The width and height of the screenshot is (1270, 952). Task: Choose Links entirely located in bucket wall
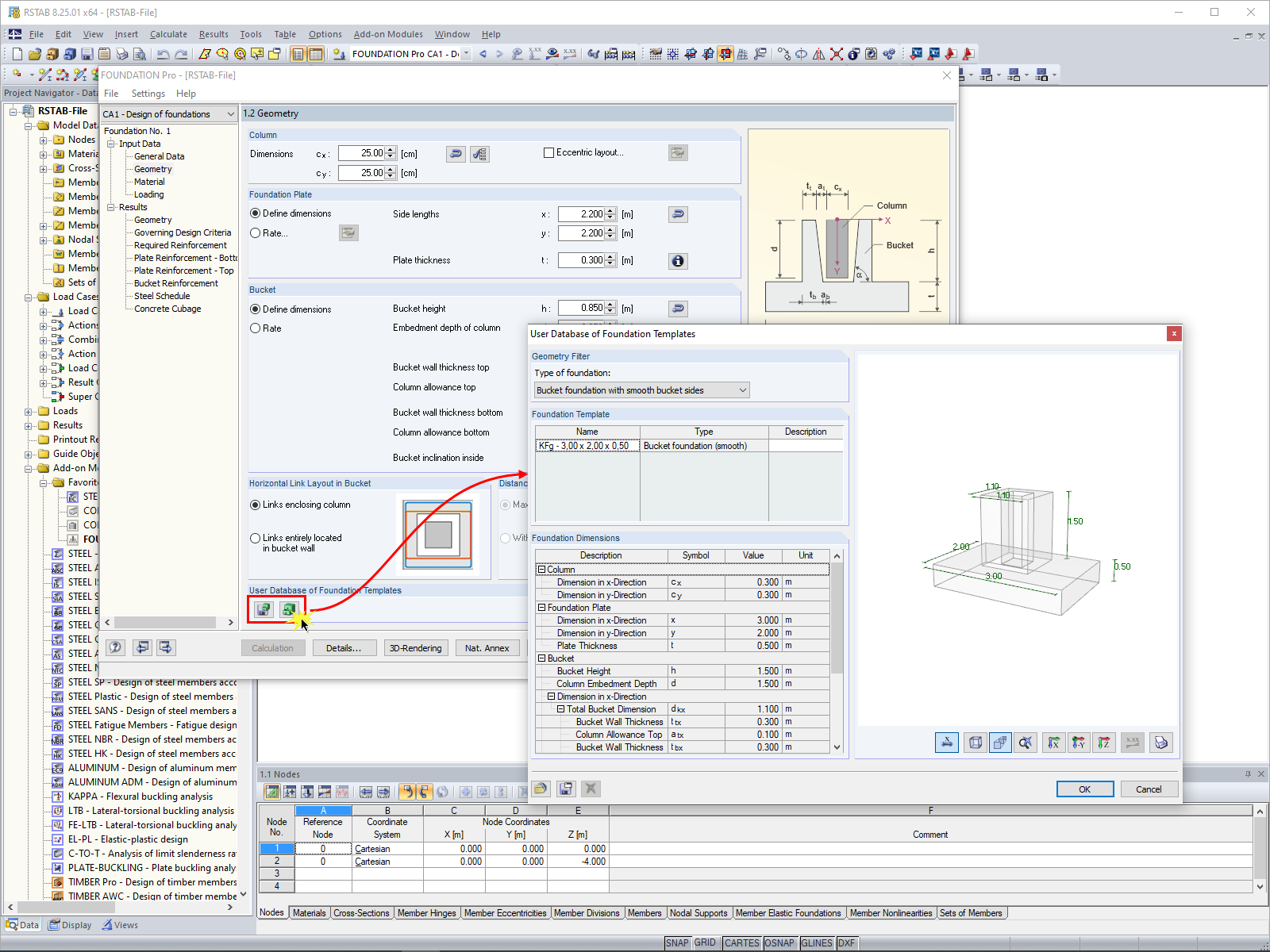point(256,538)
